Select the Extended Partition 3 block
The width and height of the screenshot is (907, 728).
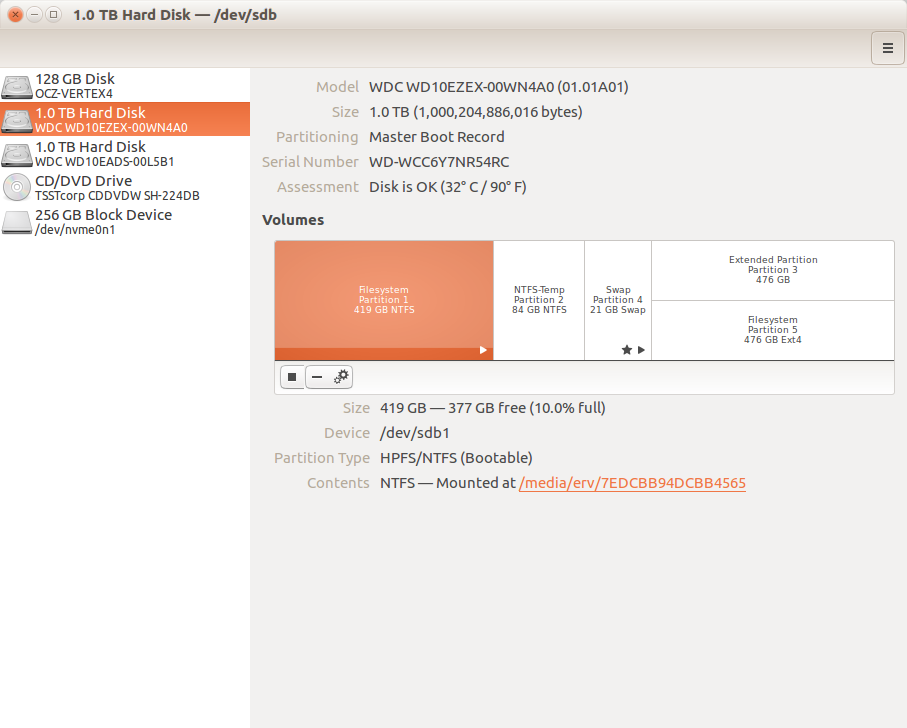(773, 270)
